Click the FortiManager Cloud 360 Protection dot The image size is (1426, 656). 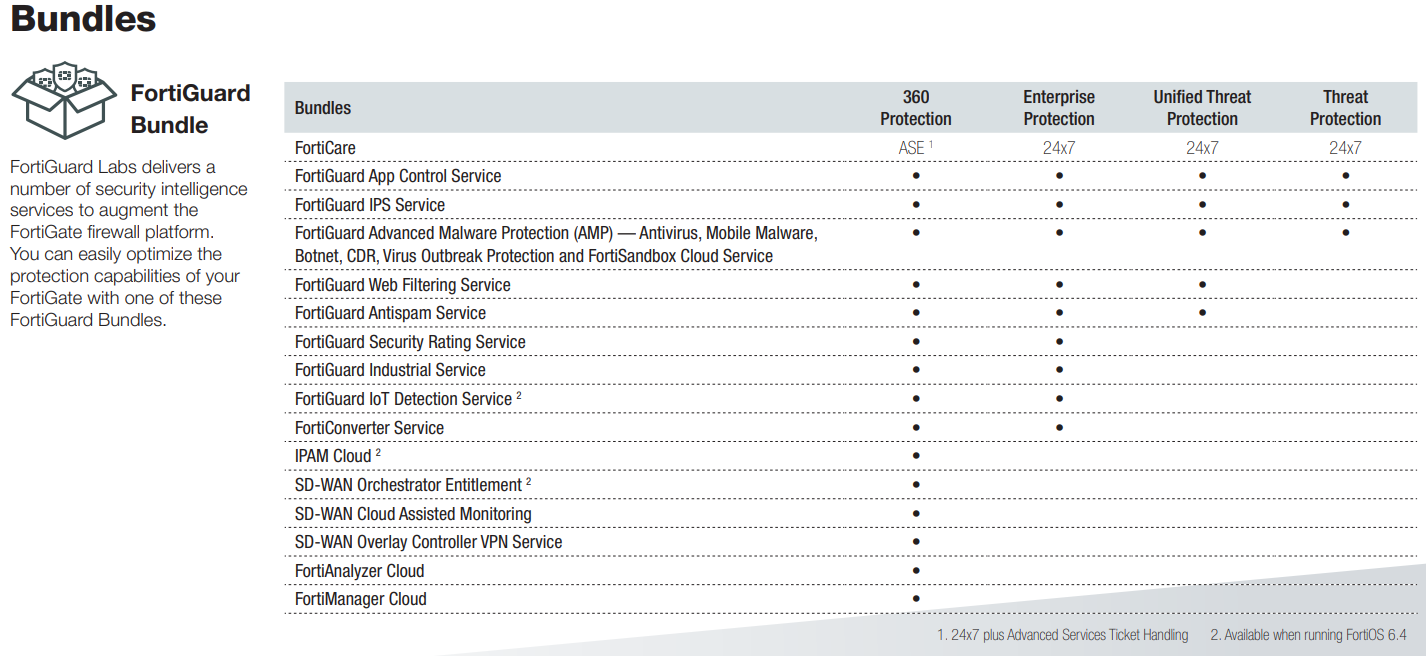pyautogui.click(x=916, y=599)
